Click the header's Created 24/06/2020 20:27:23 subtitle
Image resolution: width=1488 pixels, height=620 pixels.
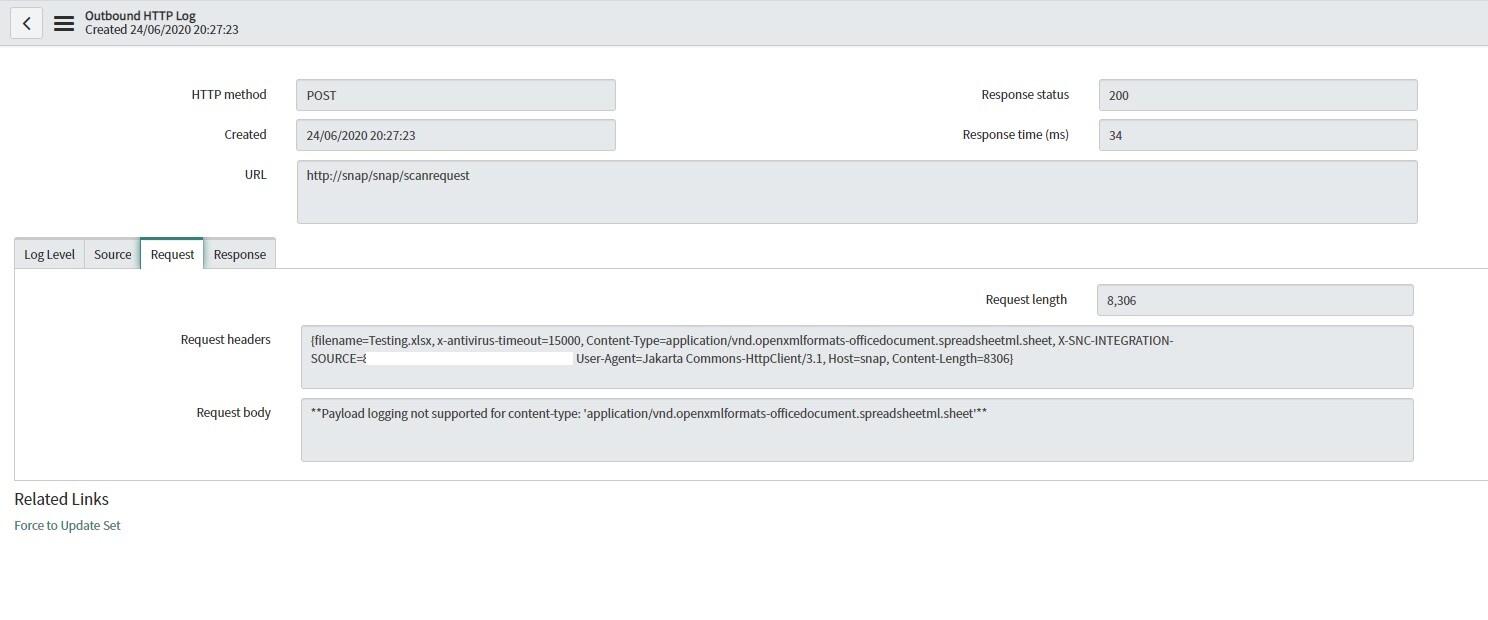(161, 30)
